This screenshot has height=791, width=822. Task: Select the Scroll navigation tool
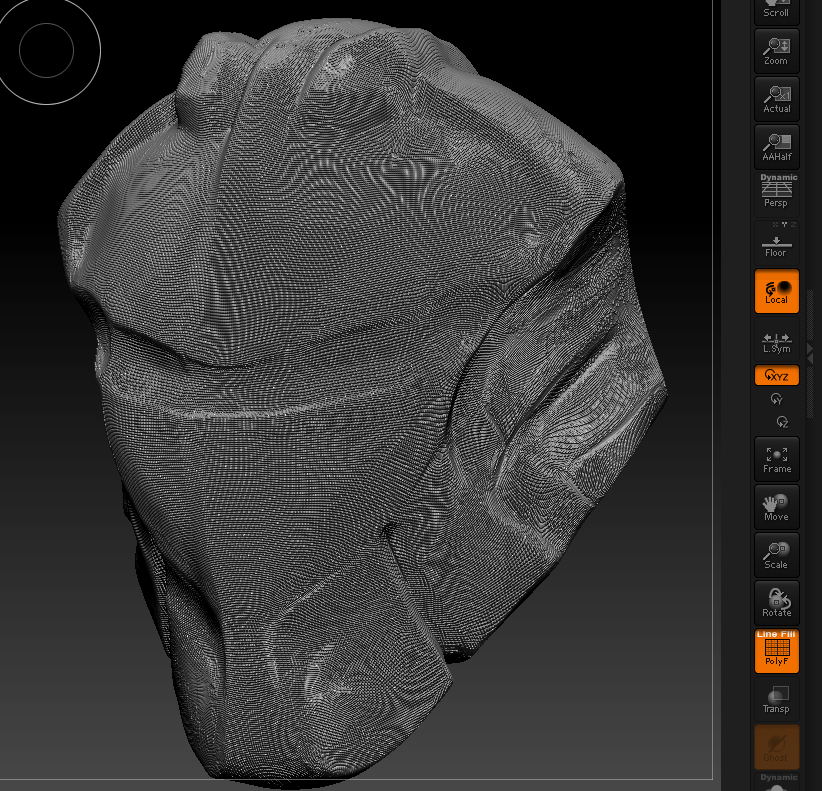point(776,8)
